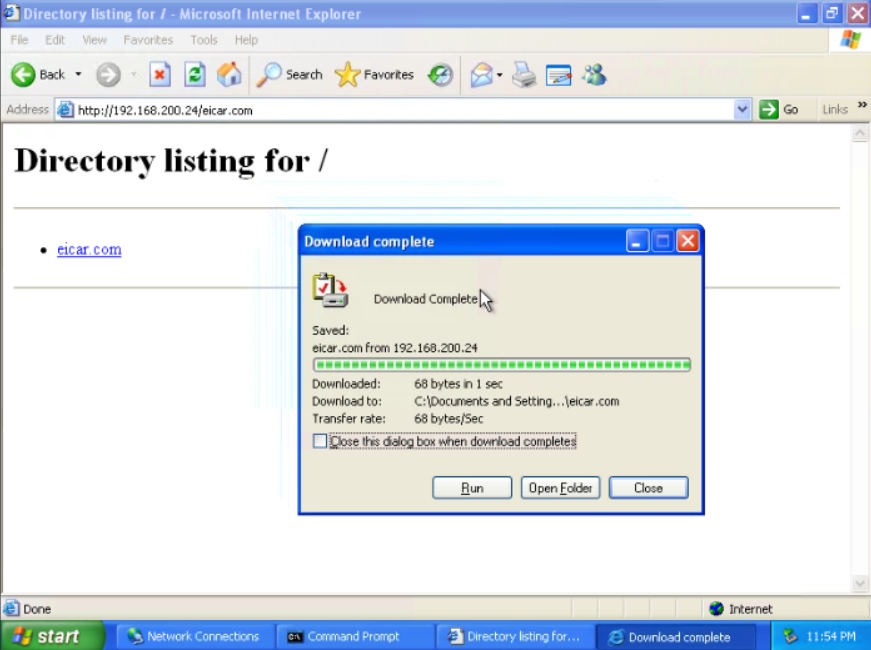871x650 pixels.
Task: Click the green download progress bar
Action: [x=502, y=365]
